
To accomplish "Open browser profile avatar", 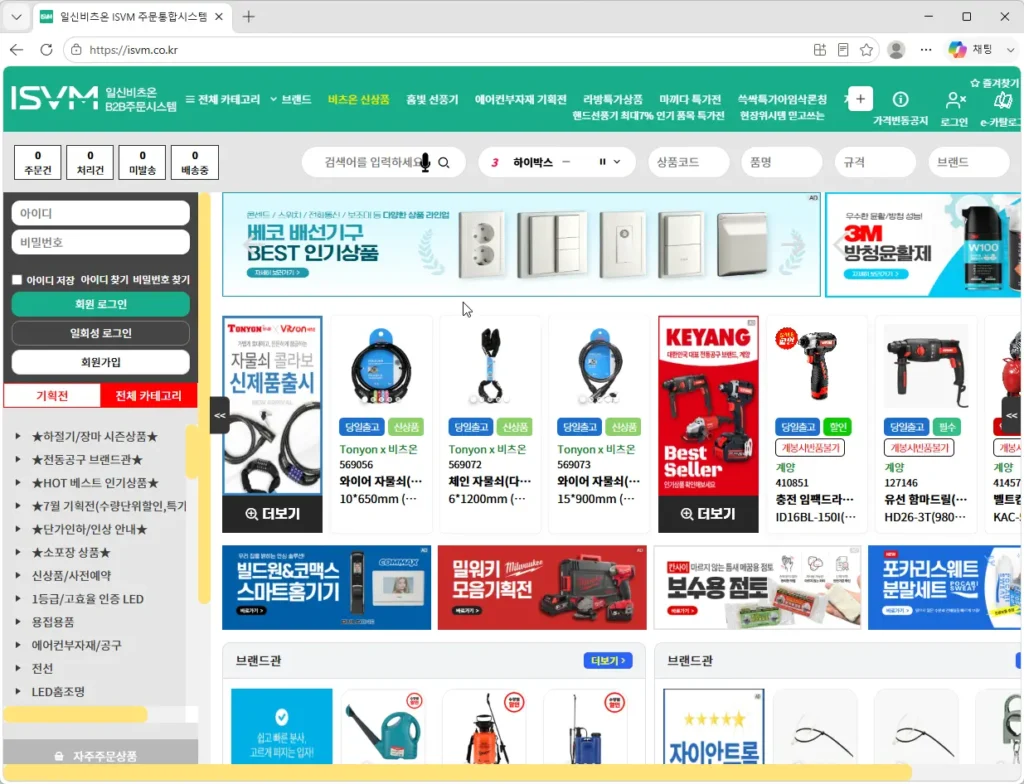I will point(896,50).
